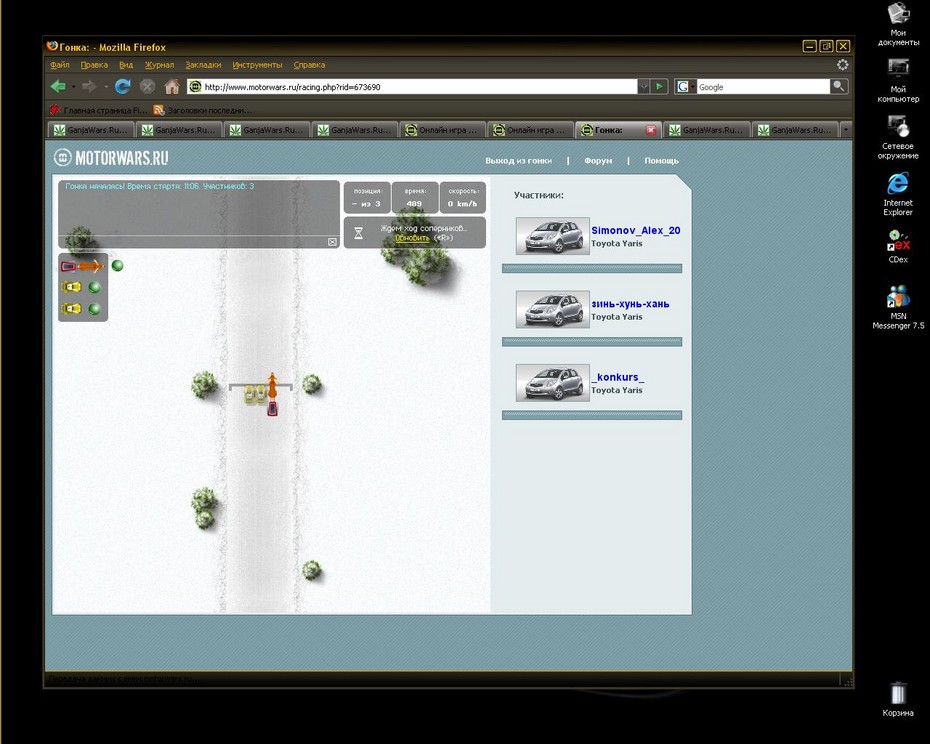
Task: Switch to the first GanjaWars.Ru tab
Action: (90, 129)
